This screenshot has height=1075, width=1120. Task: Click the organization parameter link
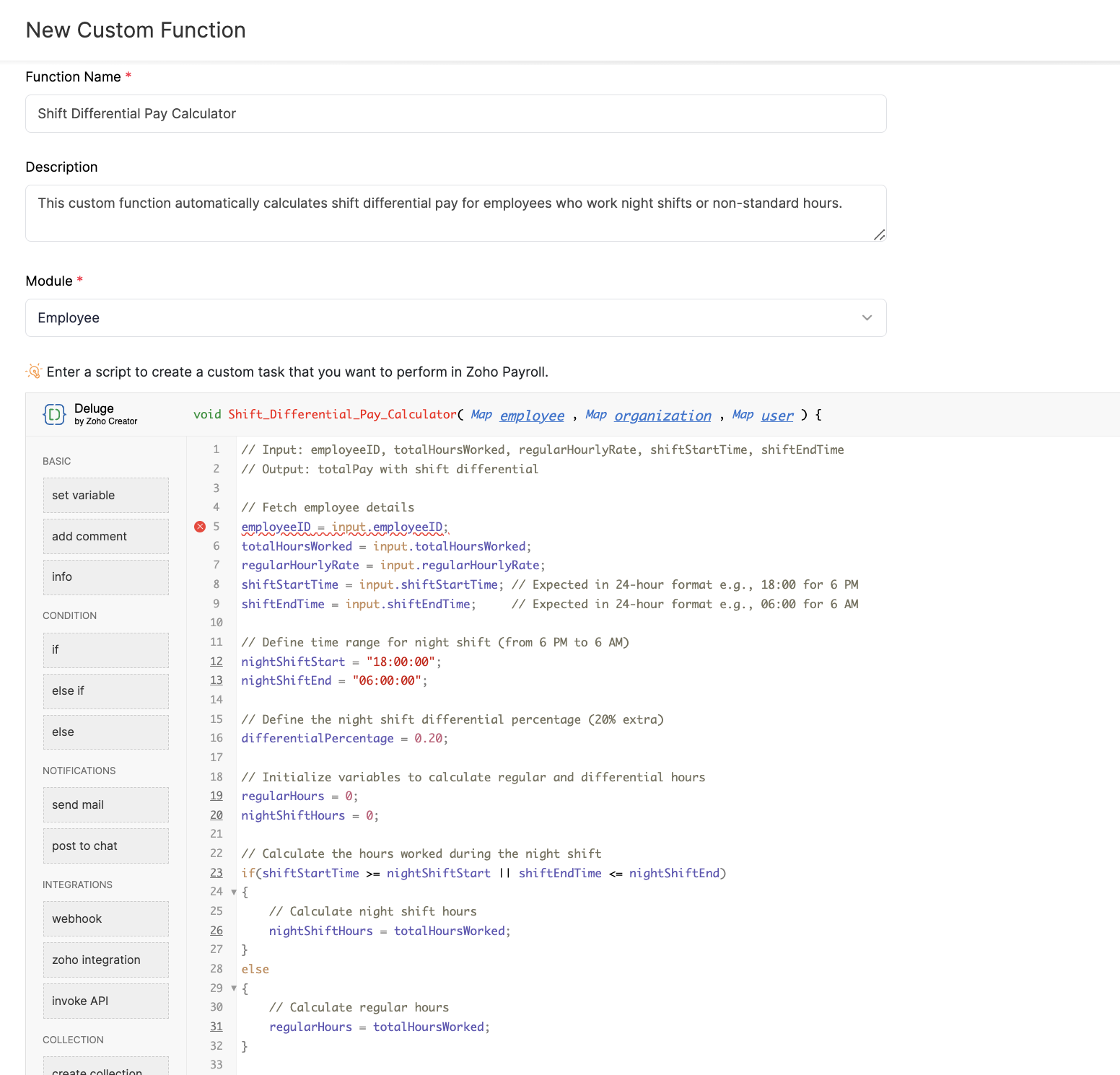[x=662, y=416]
